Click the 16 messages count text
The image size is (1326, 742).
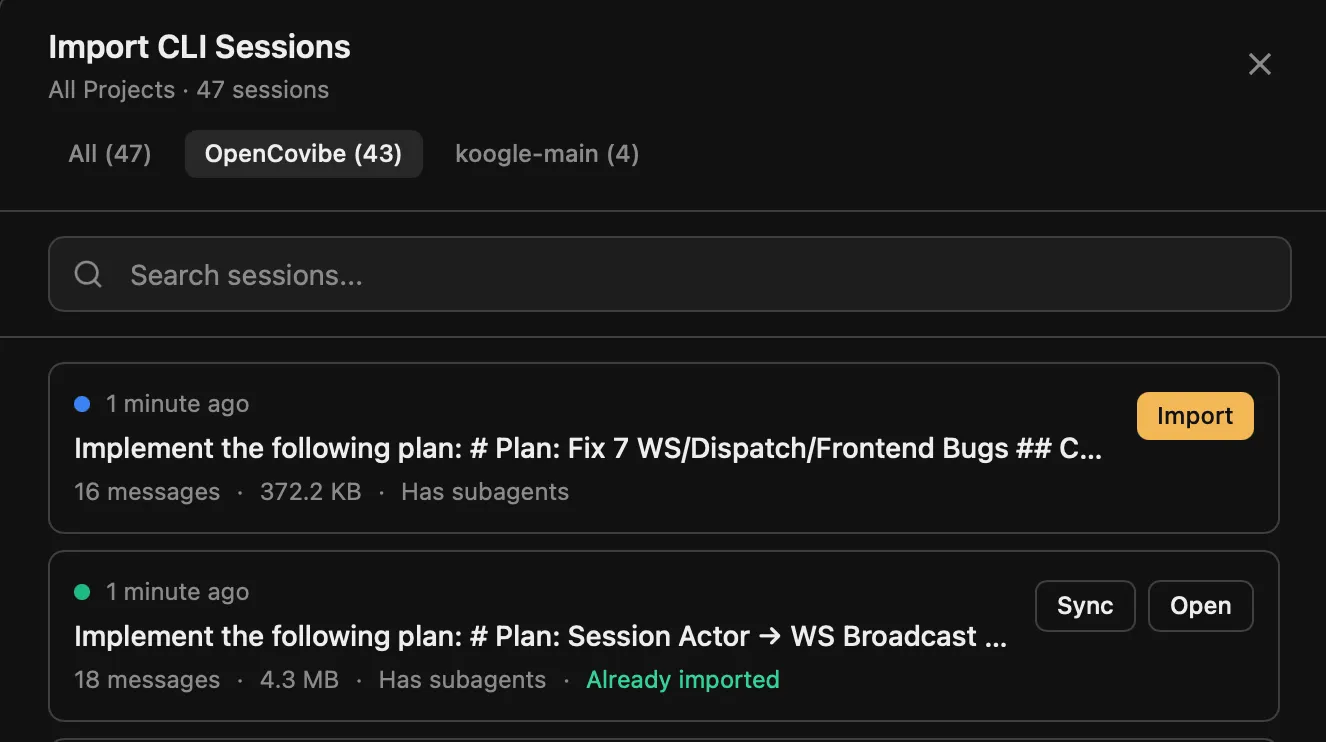[x=147, y=492]
